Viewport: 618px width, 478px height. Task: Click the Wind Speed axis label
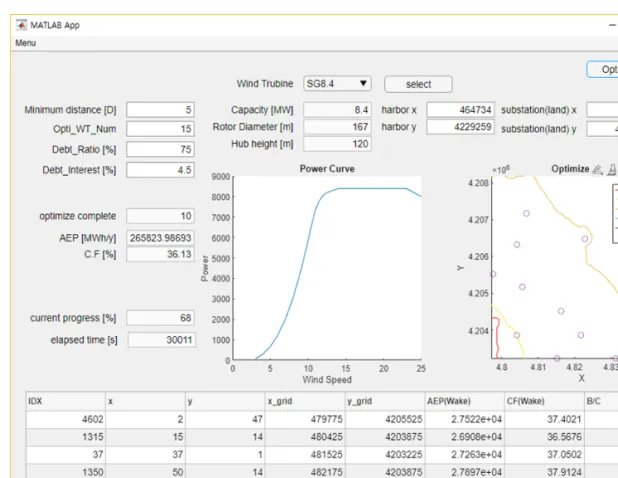pyautogui.click(x=327, y=379)
